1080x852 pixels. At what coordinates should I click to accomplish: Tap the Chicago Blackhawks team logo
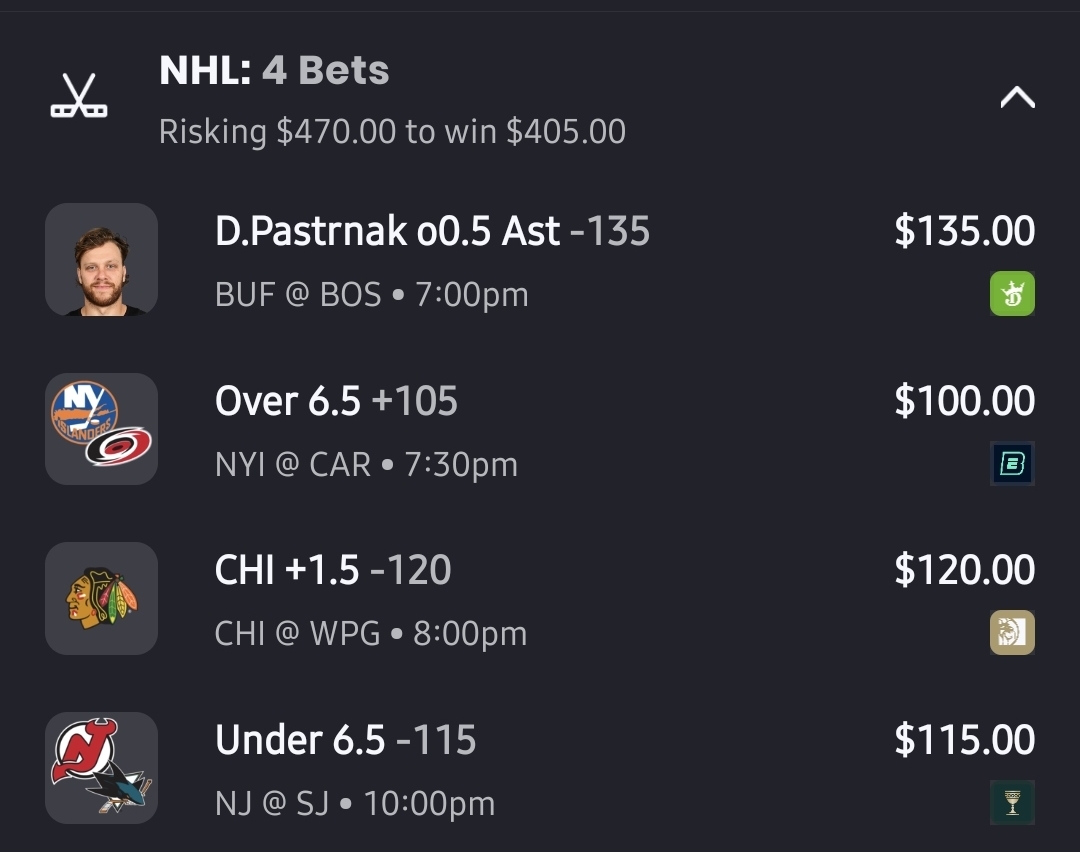pos(101,598)
